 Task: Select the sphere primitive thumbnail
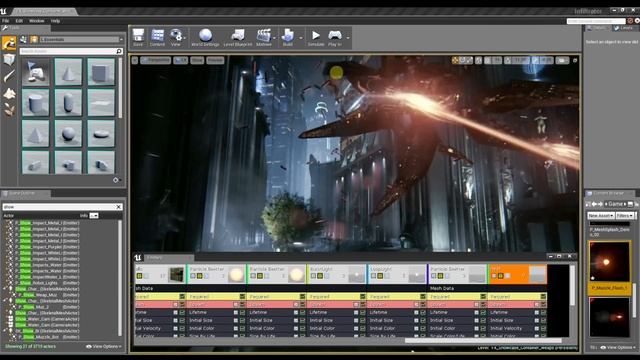tap(68, 133)
